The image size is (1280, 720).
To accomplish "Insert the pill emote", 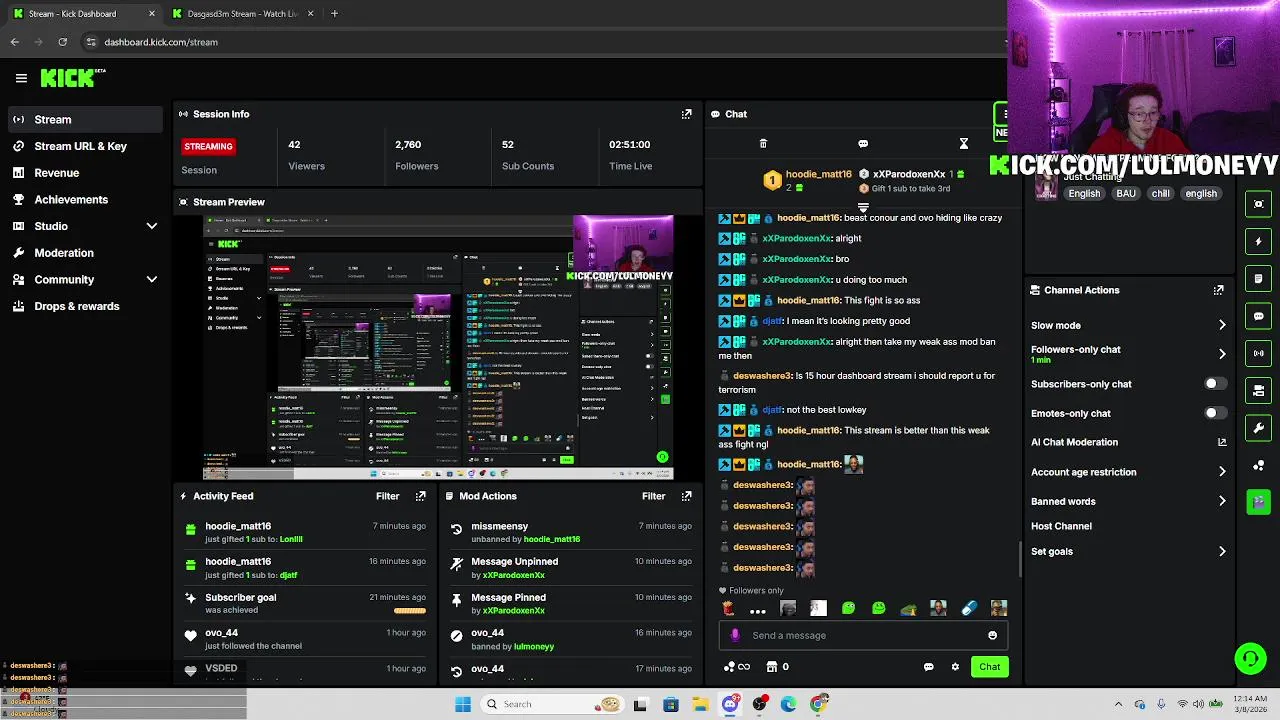I will click(968, 608).
